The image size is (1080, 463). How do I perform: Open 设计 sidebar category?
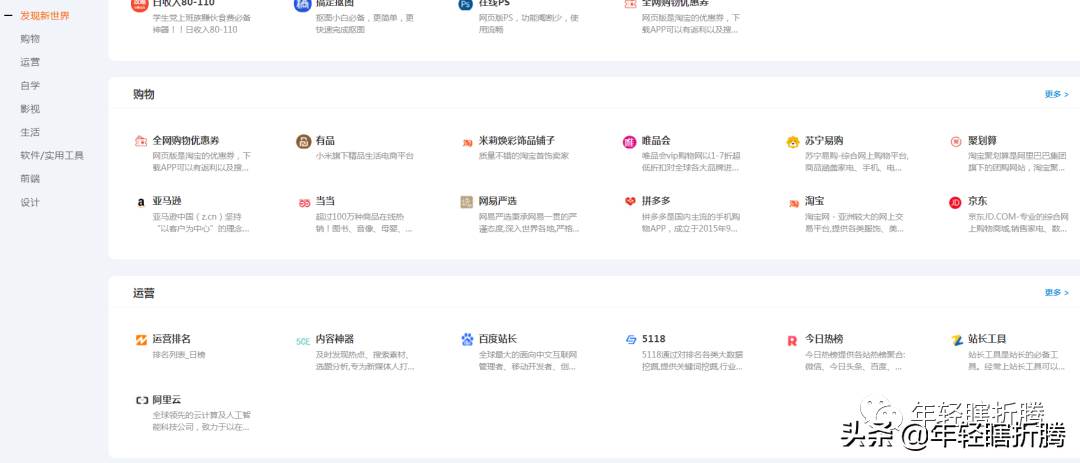(30, 203)
